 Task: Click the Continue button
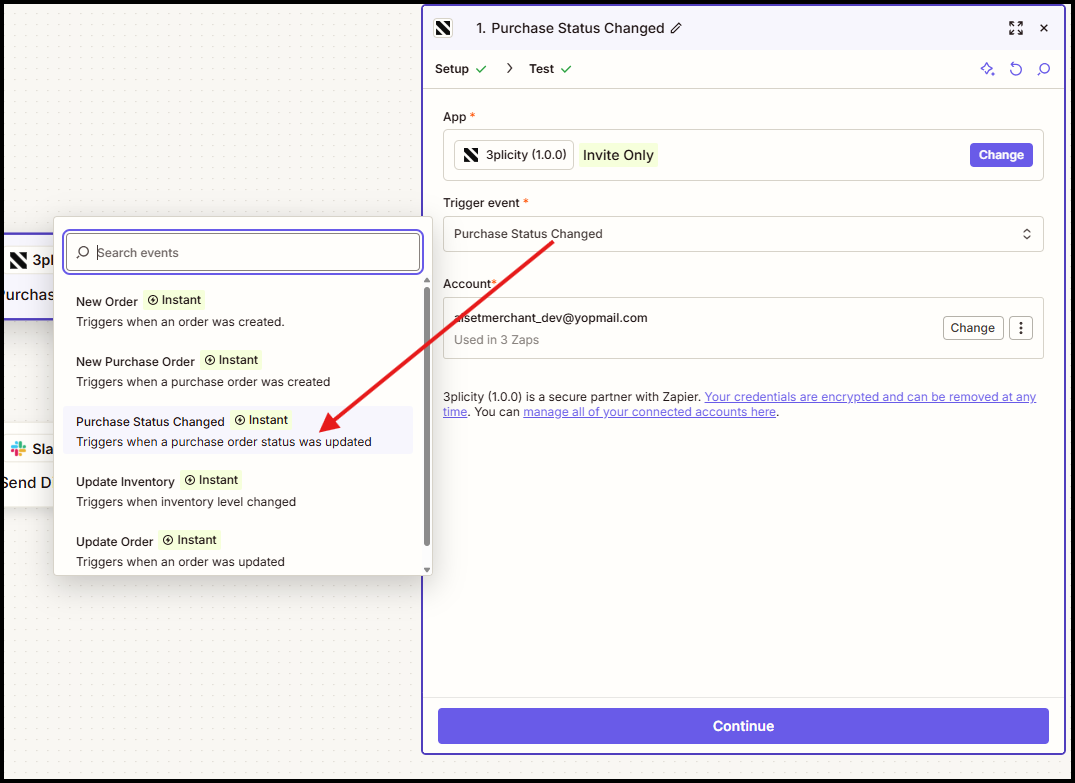(743, 726)
